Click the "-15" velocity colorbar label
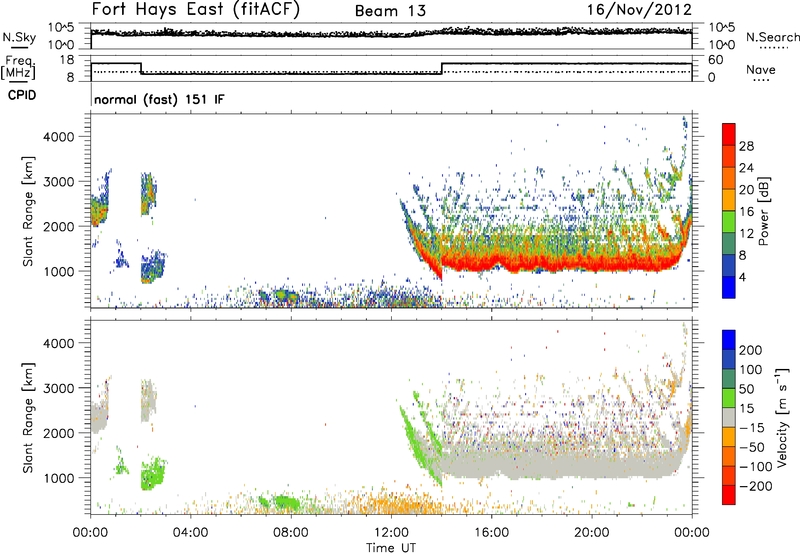Screen dimensions: 800x554 point(752,428)
